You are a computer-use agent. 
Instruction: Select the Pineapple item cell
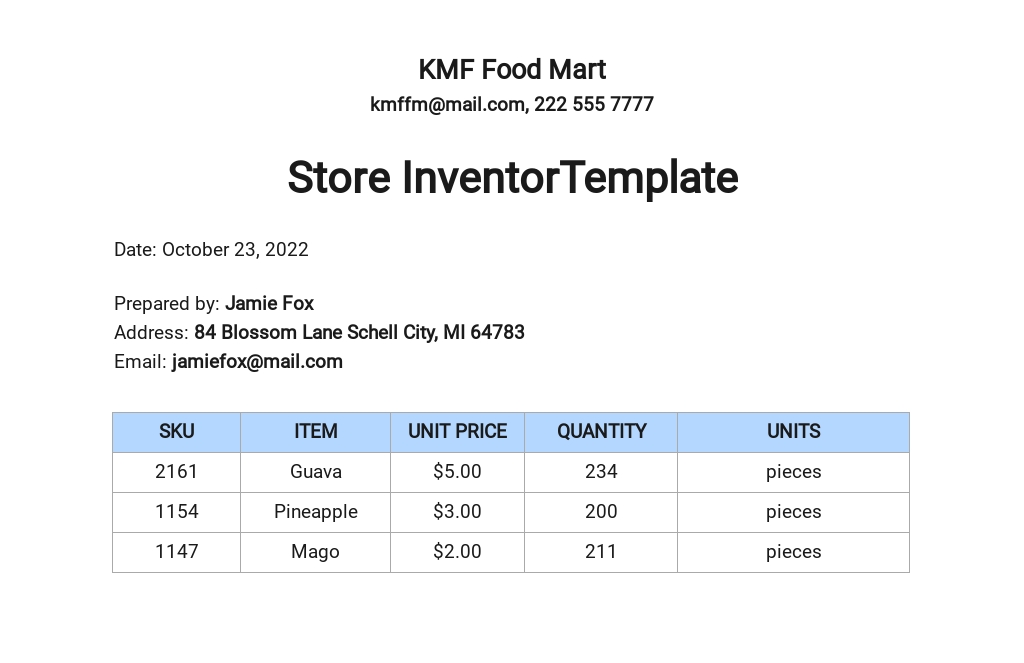coord(315,512)
